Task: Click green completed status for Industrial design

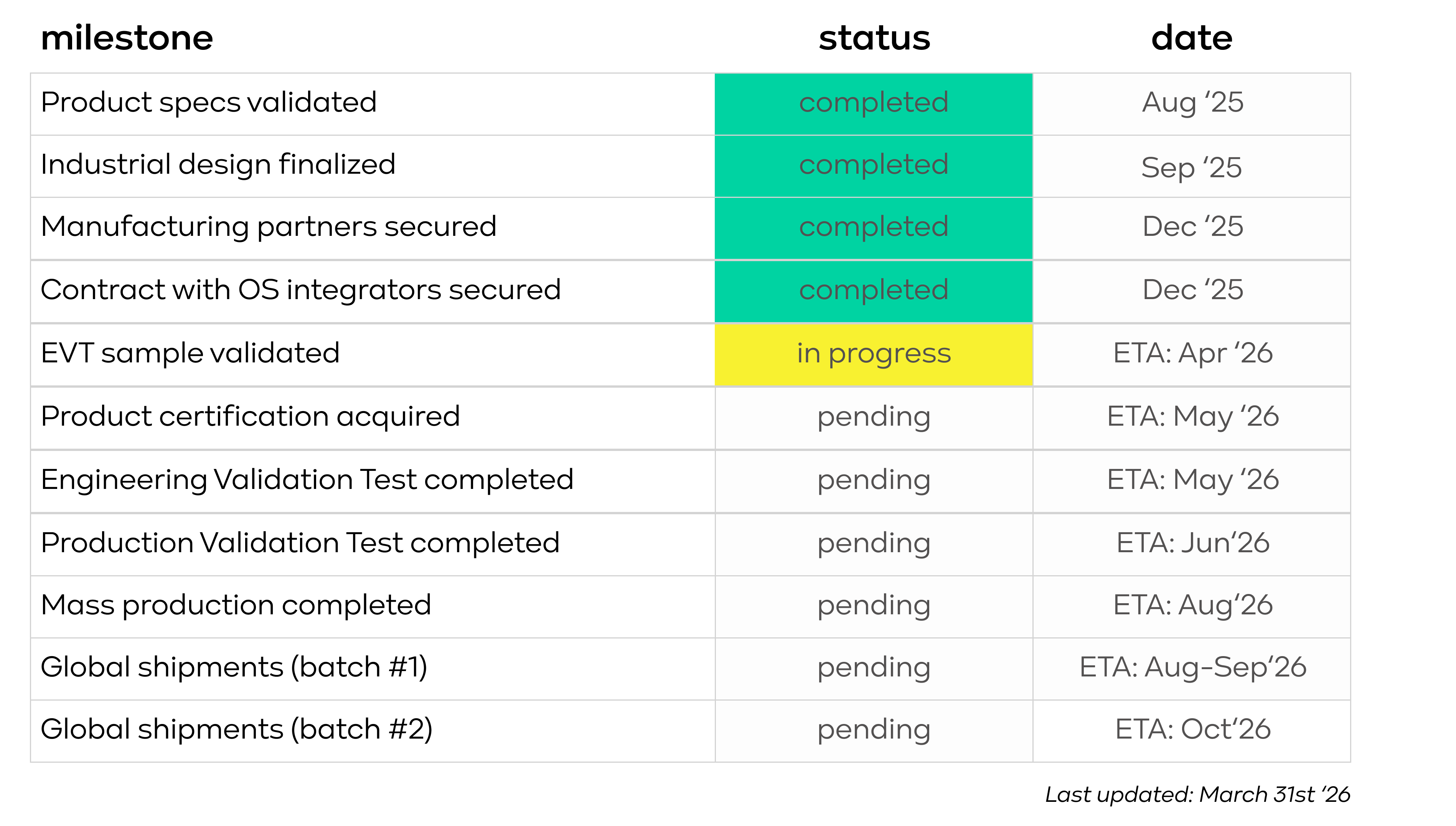Action: pos(874,166)
